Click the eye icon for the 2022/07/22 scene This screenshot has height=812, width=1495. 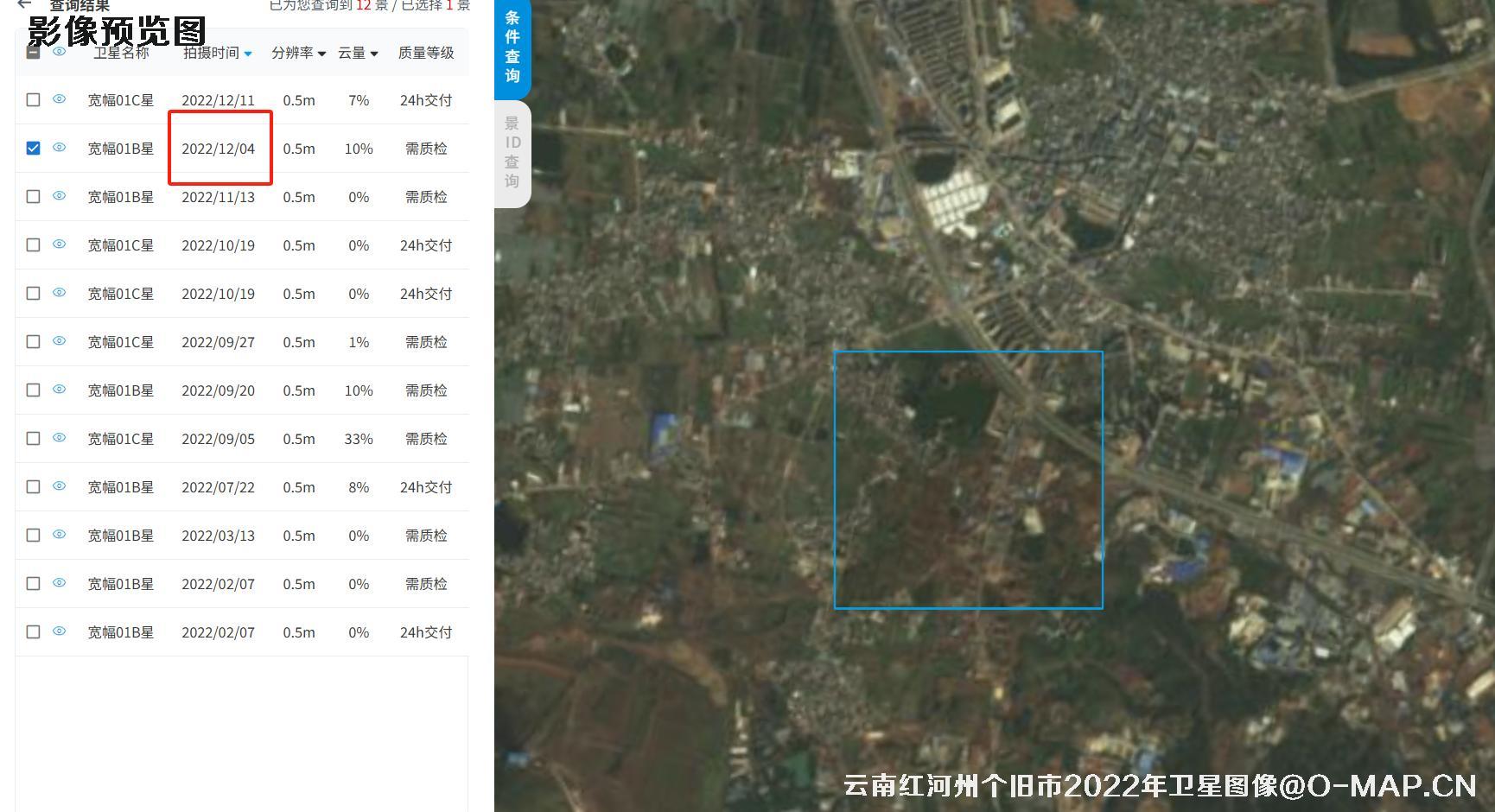(59, 487)
